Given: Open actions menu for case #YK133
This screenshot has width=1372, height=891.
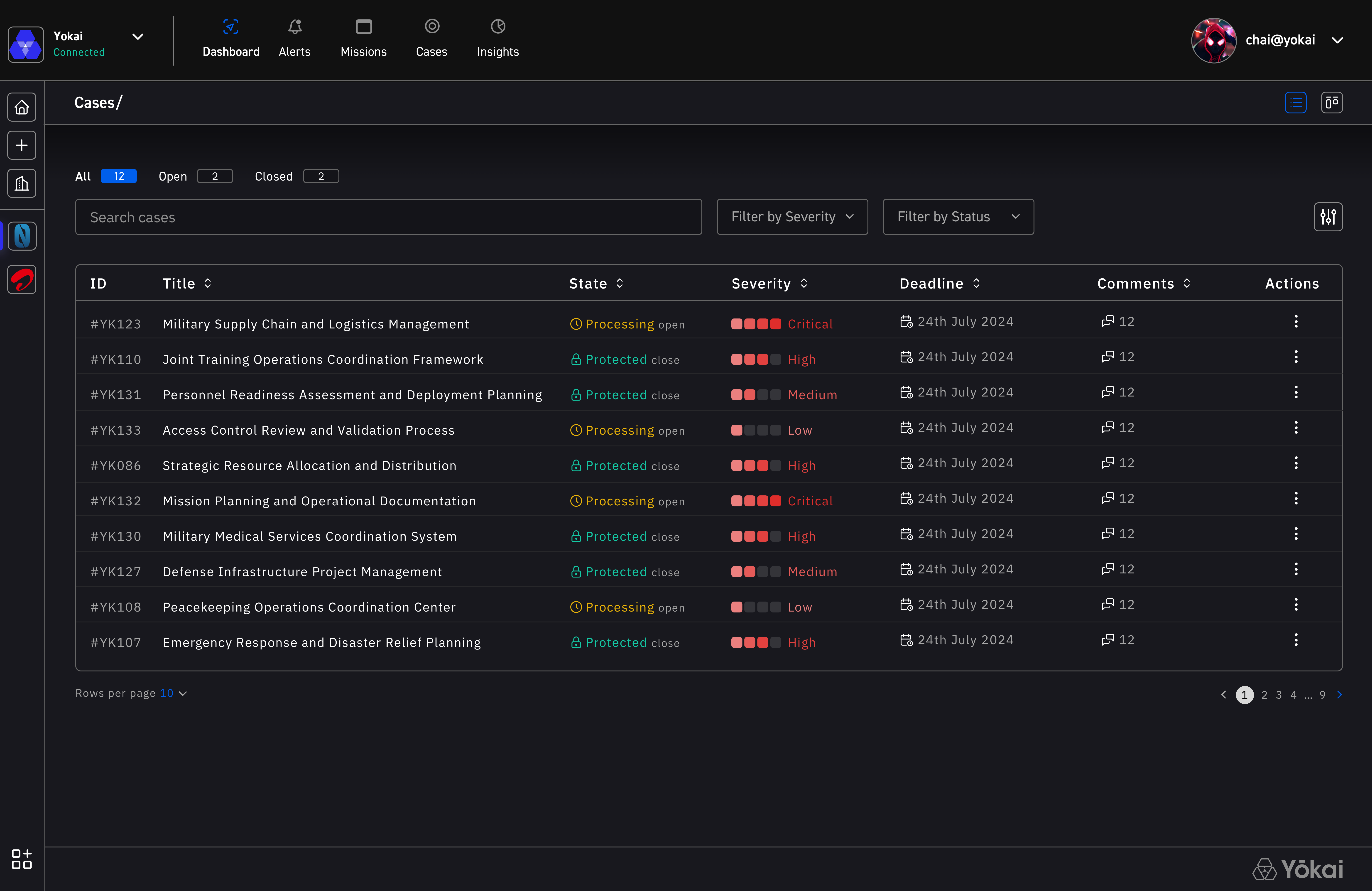Looking at the screenshot, I should coord(1296,428).
